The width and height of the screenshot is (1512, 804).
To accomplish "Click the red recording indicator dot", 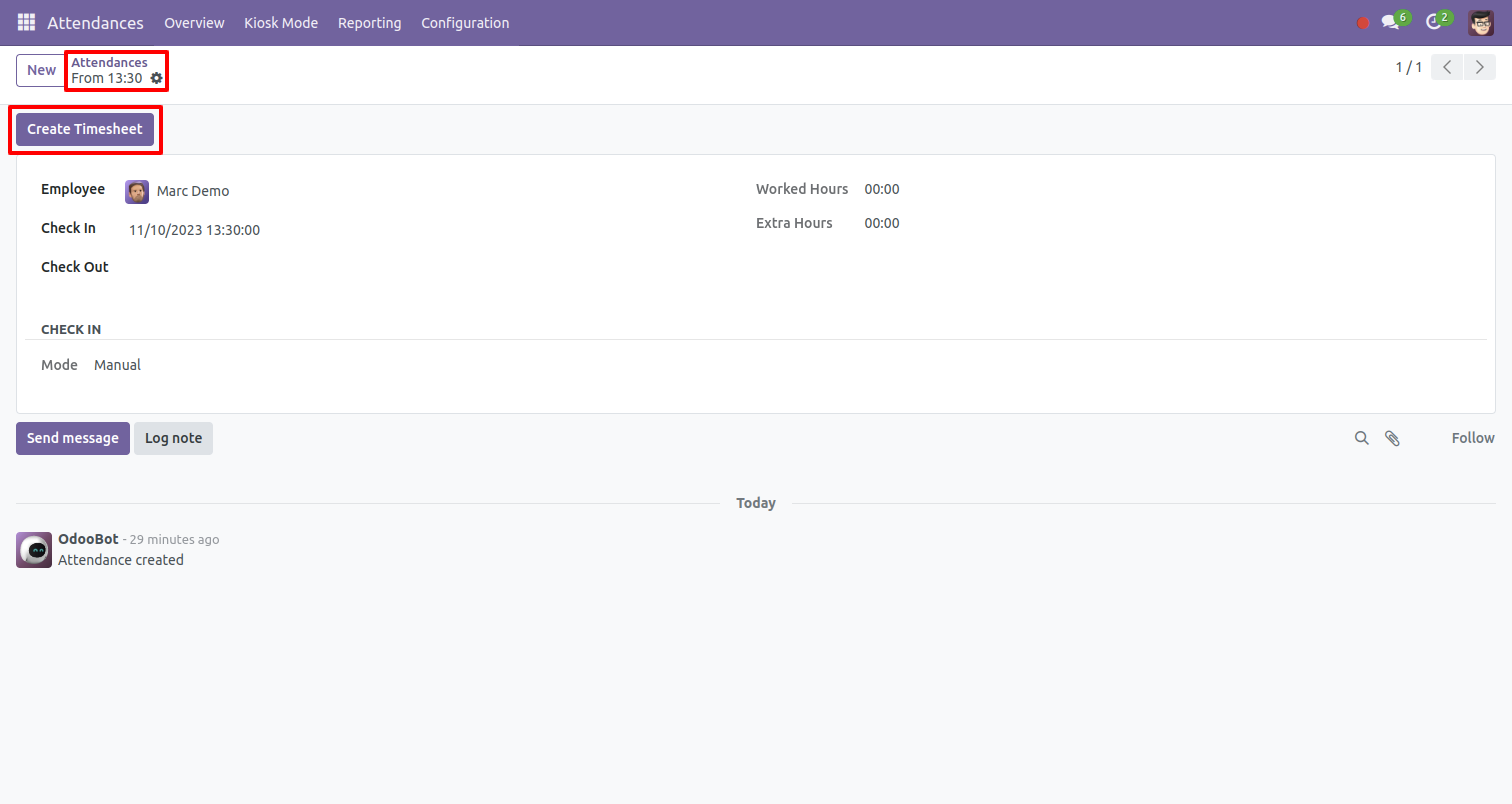I will pyautogui.click(x=1363, y=23).
